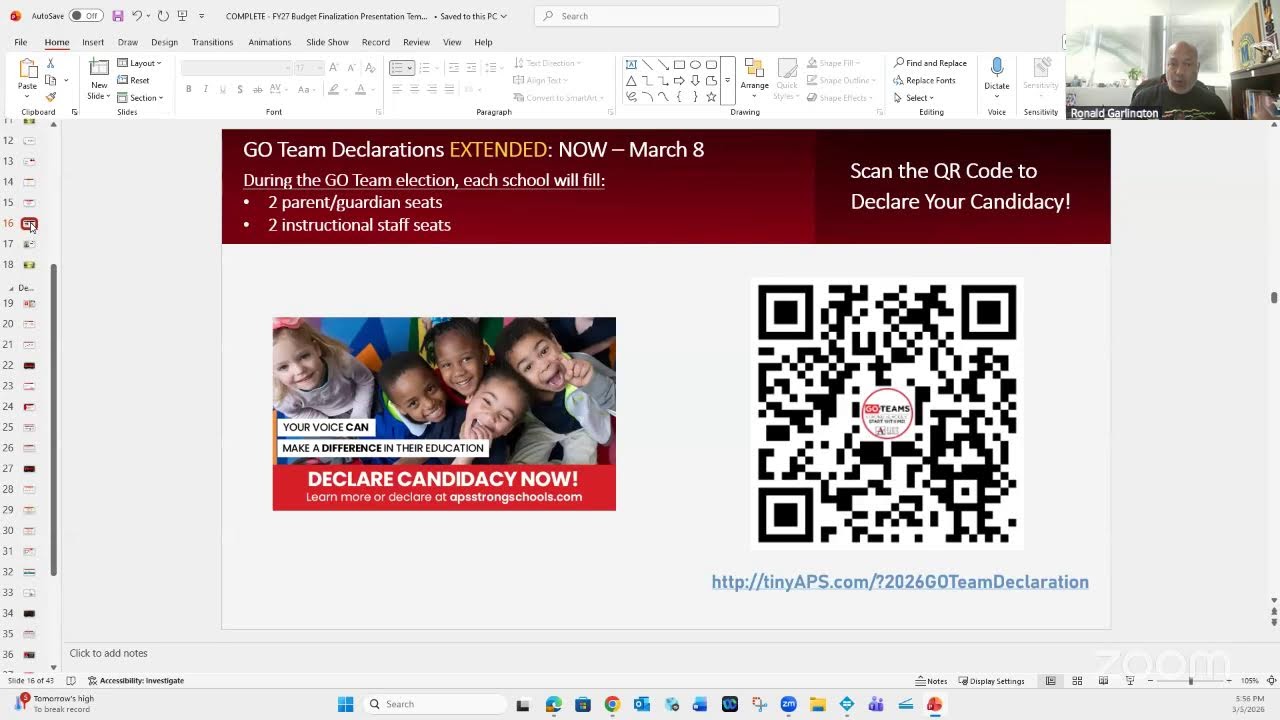Toggle Bullets list button
Screen dimensions: 1280x720
[x=397, y=67]
